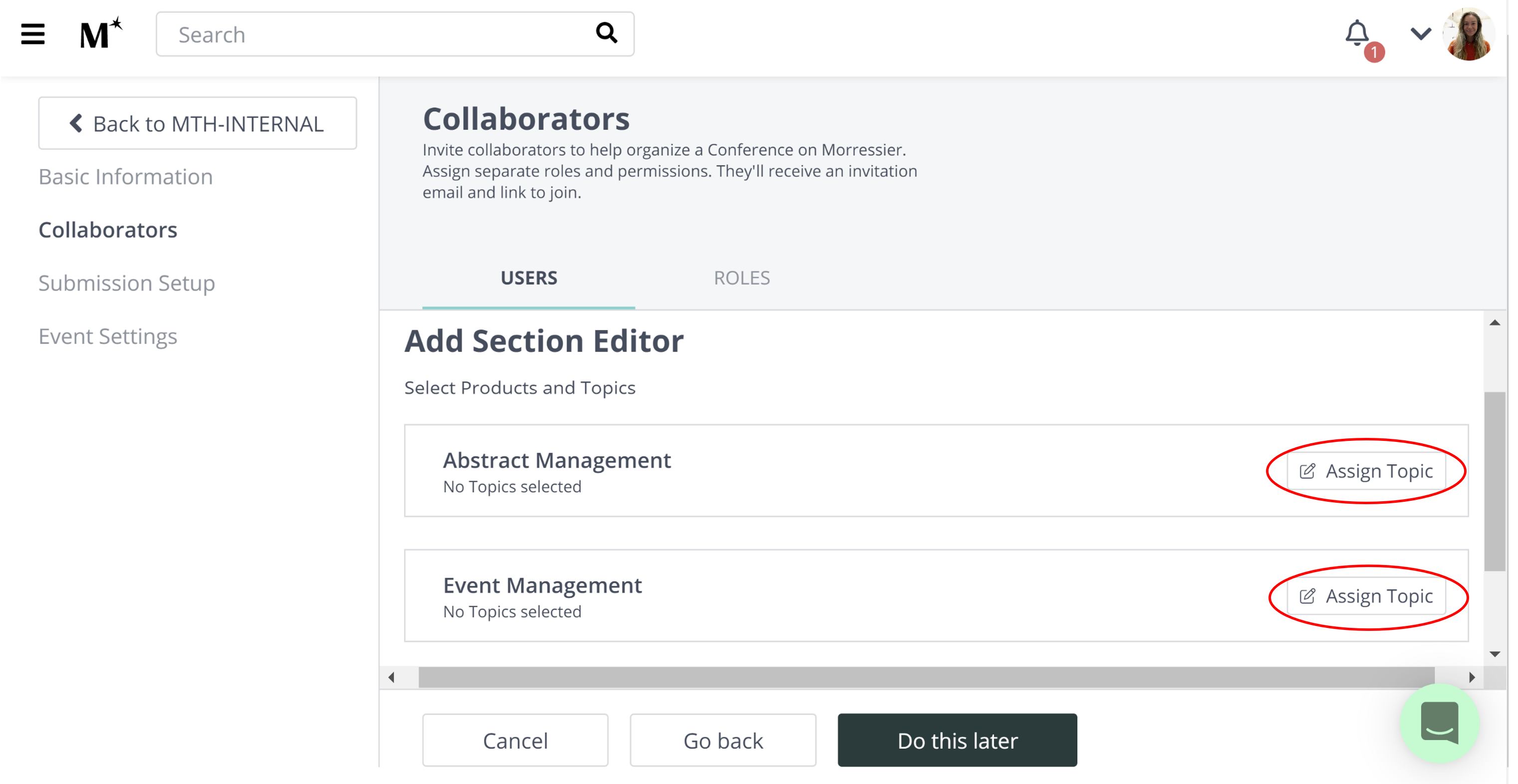Click the Collaborators page title
Viewport: 1518px width, 784px height.
526,119
